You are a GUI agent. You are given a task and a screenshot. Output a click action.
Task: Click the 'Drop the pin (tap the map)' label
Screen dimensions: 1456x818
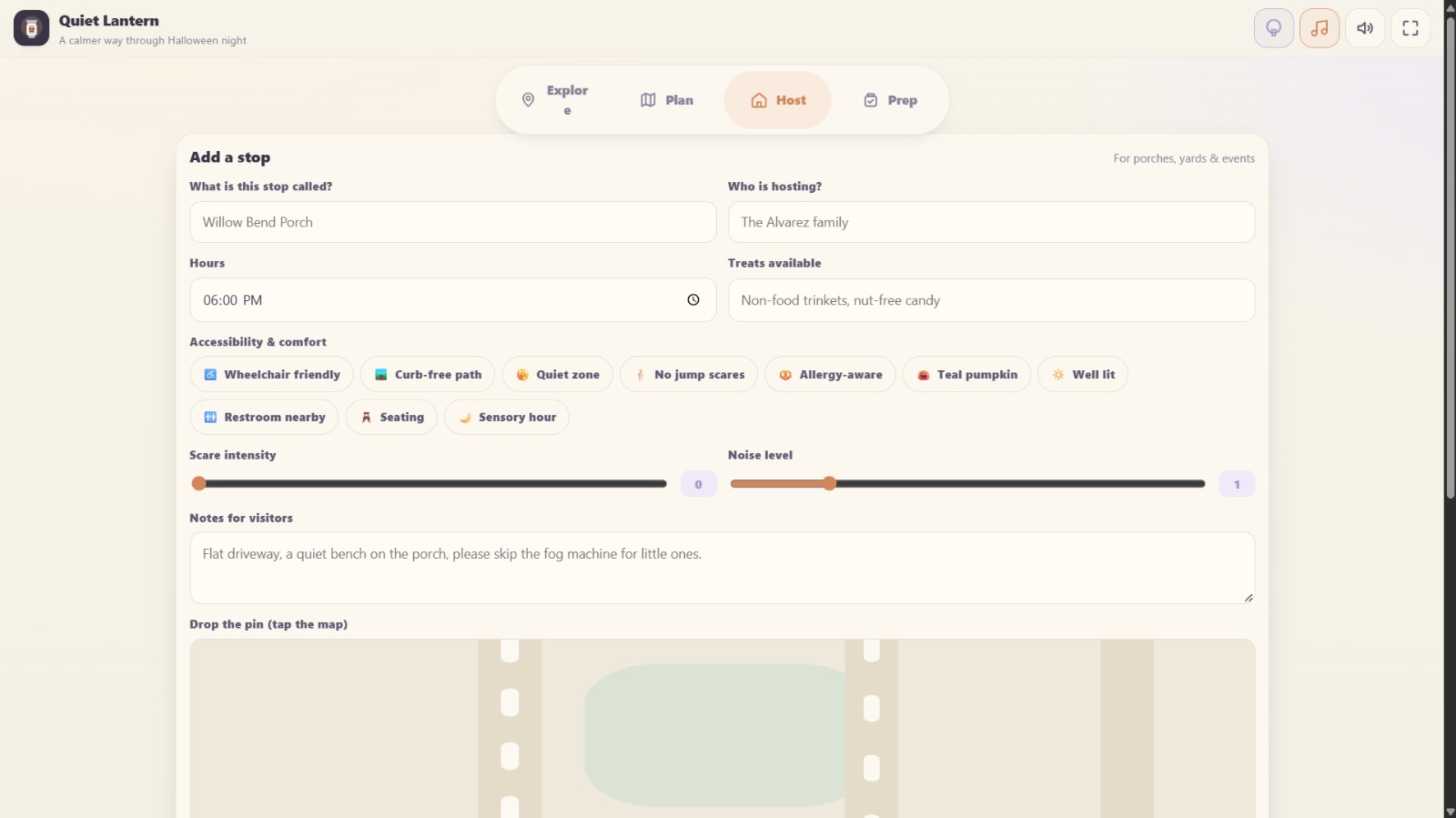pos(268,624)
